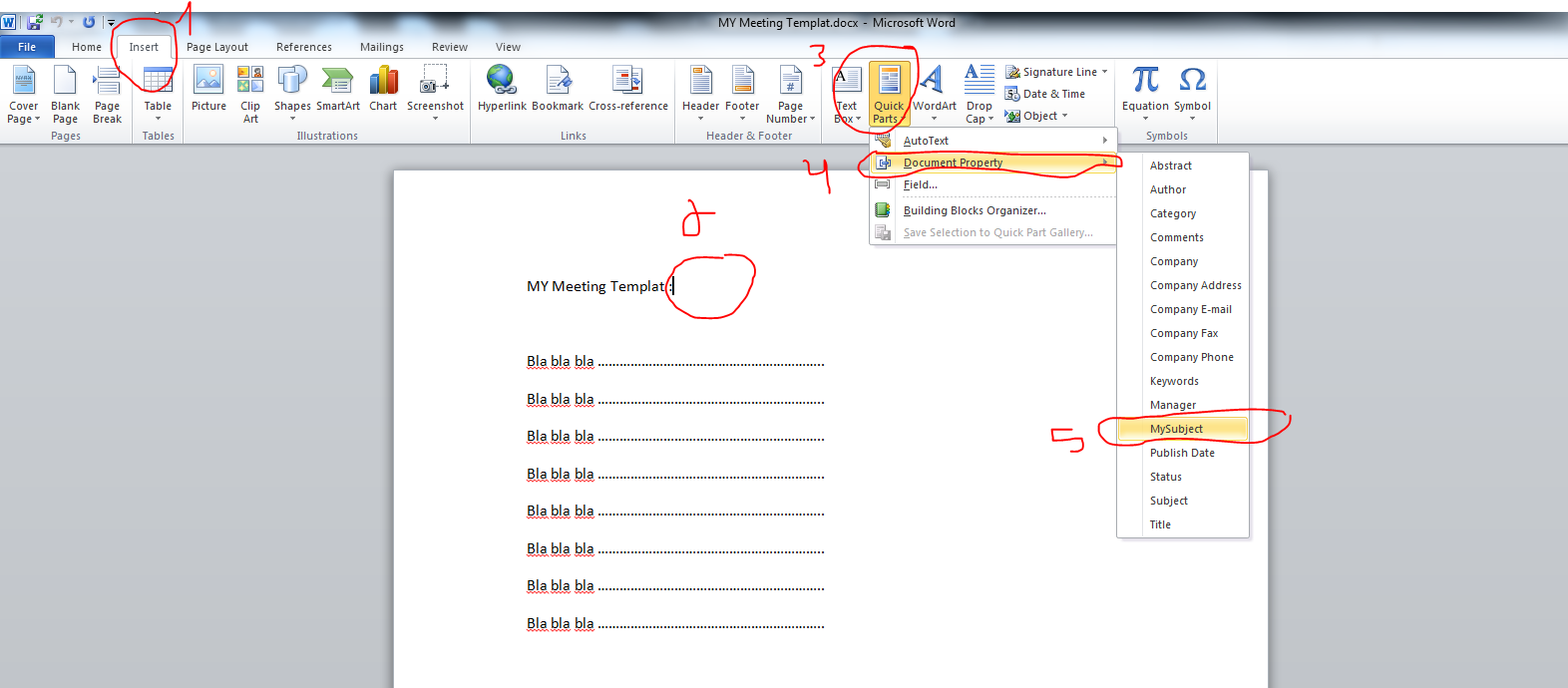Screen dimensions: 1568x688
Task: Open the Header gallery
Action: 700,95
